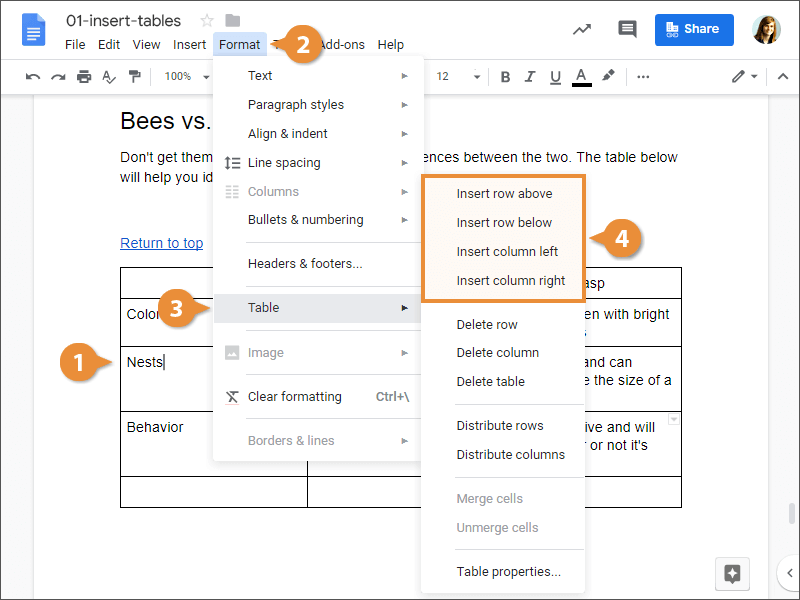Open the Insert menu
800x600 pixels.
pos(189,44)
